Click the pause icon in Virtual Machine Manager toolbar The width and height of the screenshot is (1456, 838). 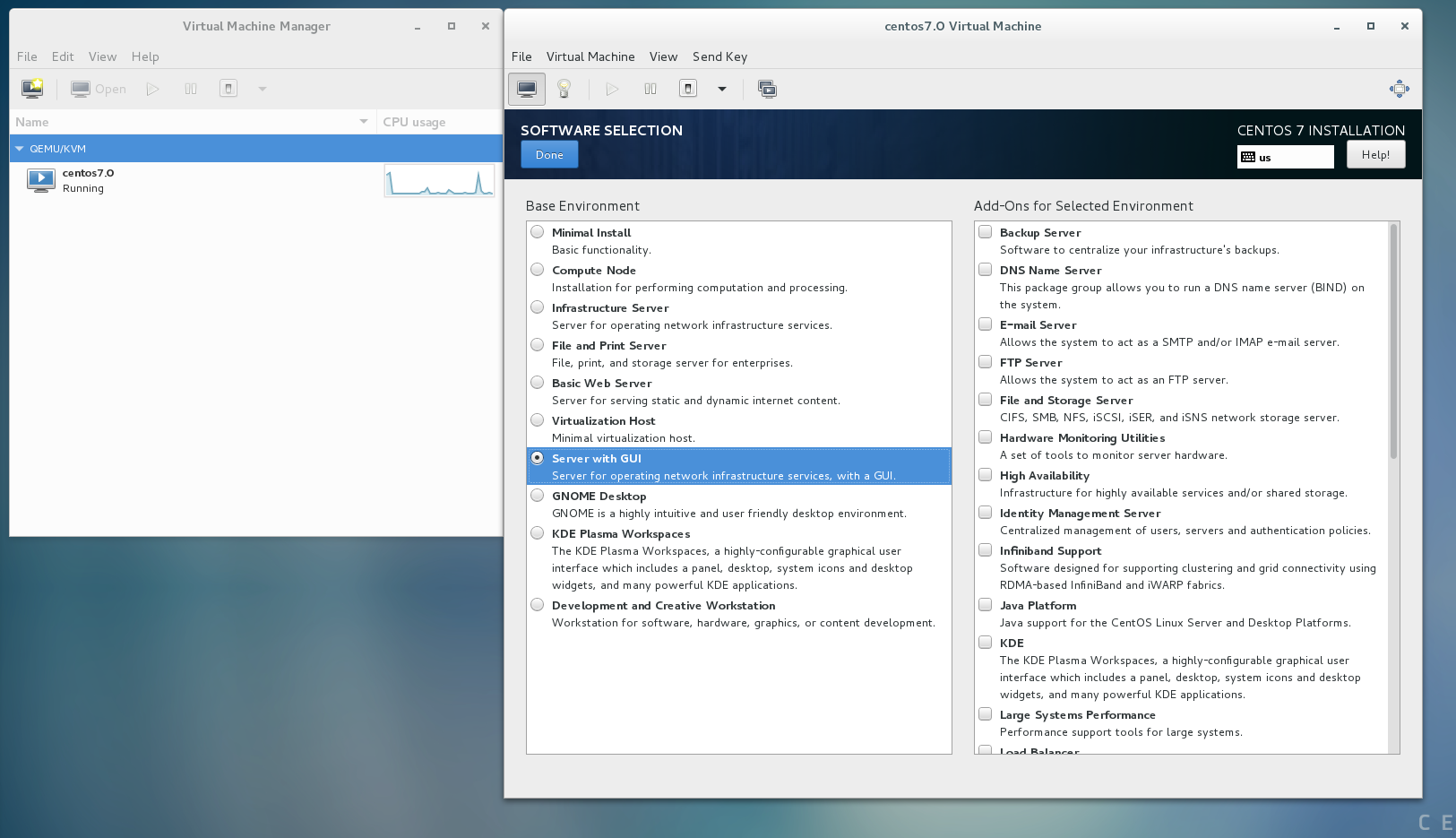(x=191, y=89)
